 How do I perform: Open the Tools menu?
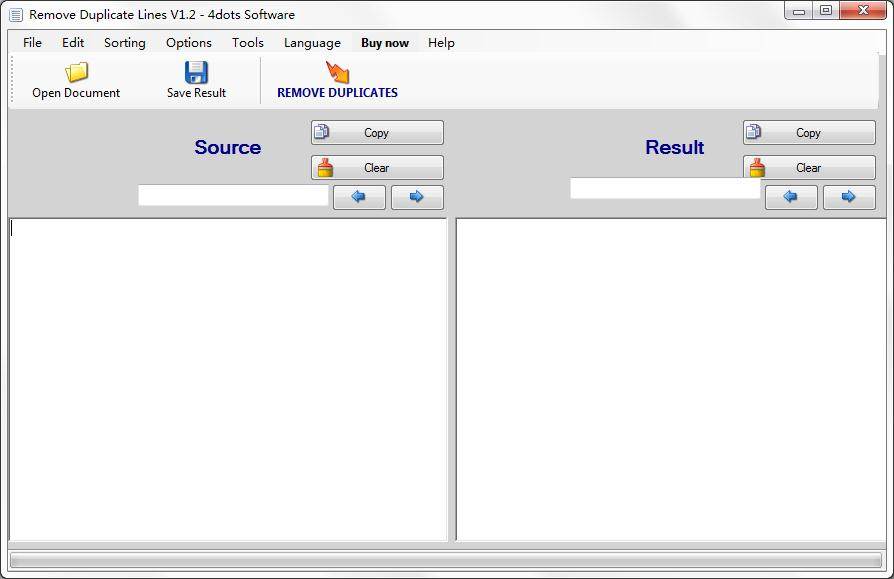(x=246, y=42)
